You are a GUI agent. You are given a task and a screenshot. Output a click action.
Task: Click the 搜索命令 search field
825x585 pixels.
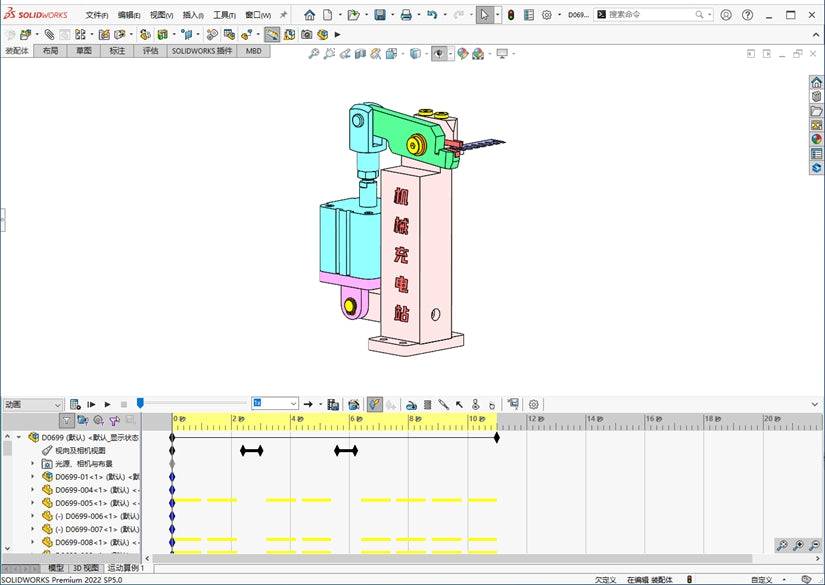pyautogui.click(x=651, y=15)
